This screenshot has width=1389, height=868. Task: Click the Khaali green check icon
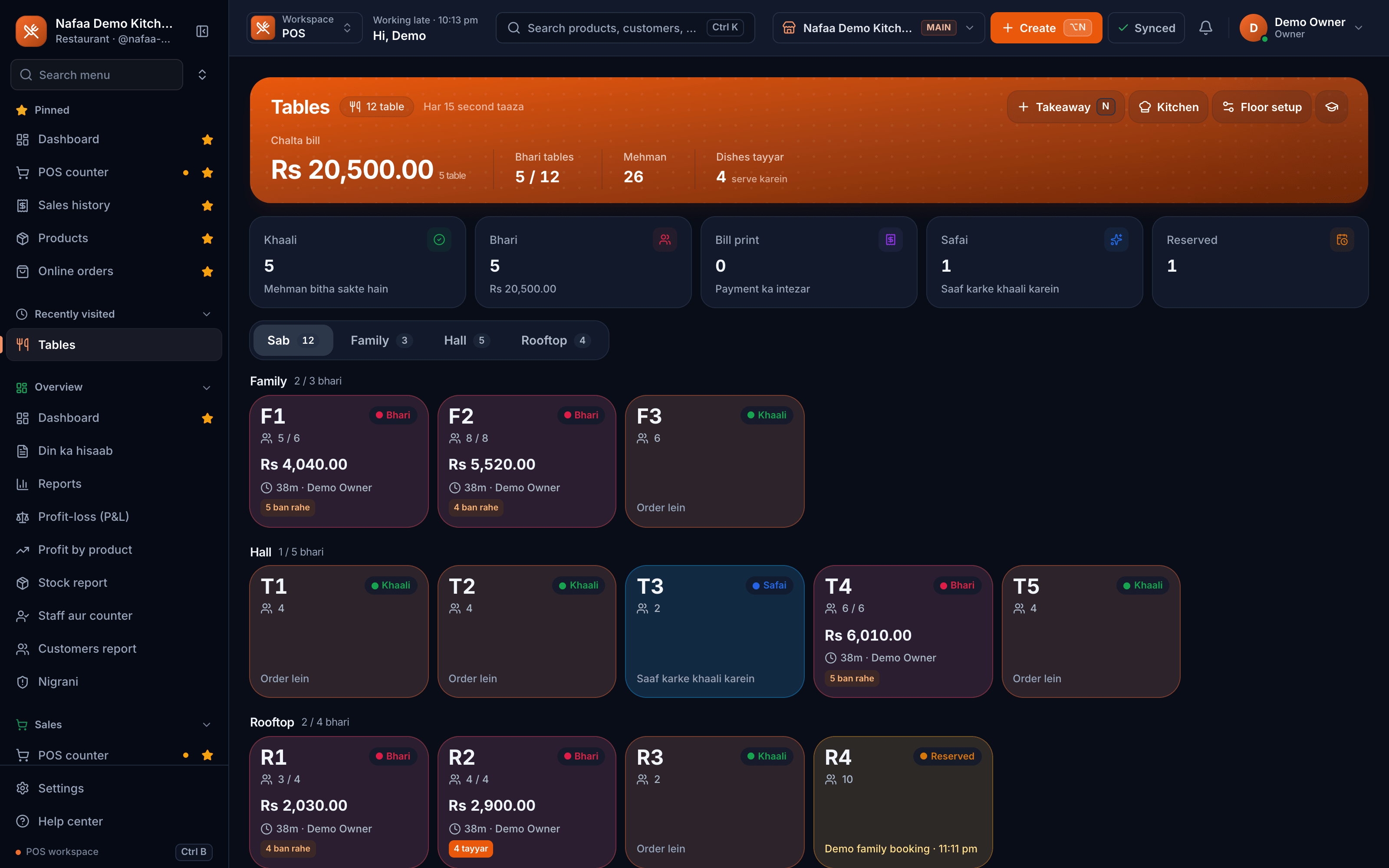pos(439,240)
